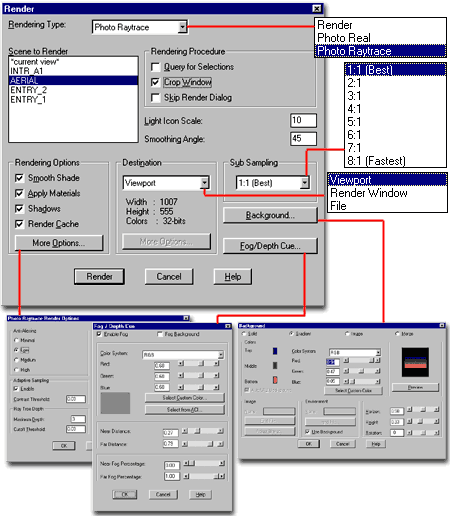This screenshot has width=450, height=516.
Task: Select INTR_A1 scene in the list
Action: coord(73,71)
